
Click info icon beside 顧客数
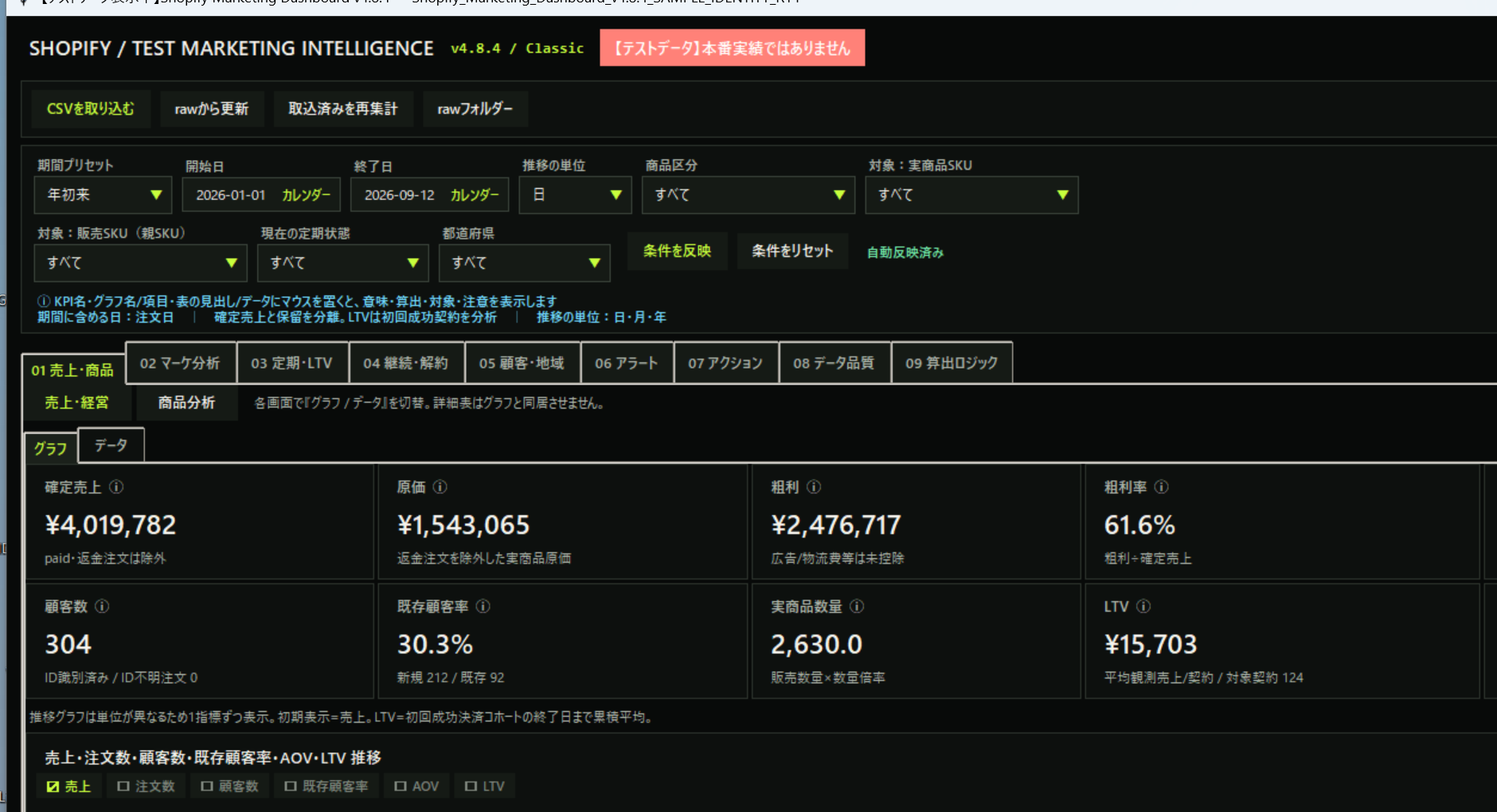tap(102, 606)
